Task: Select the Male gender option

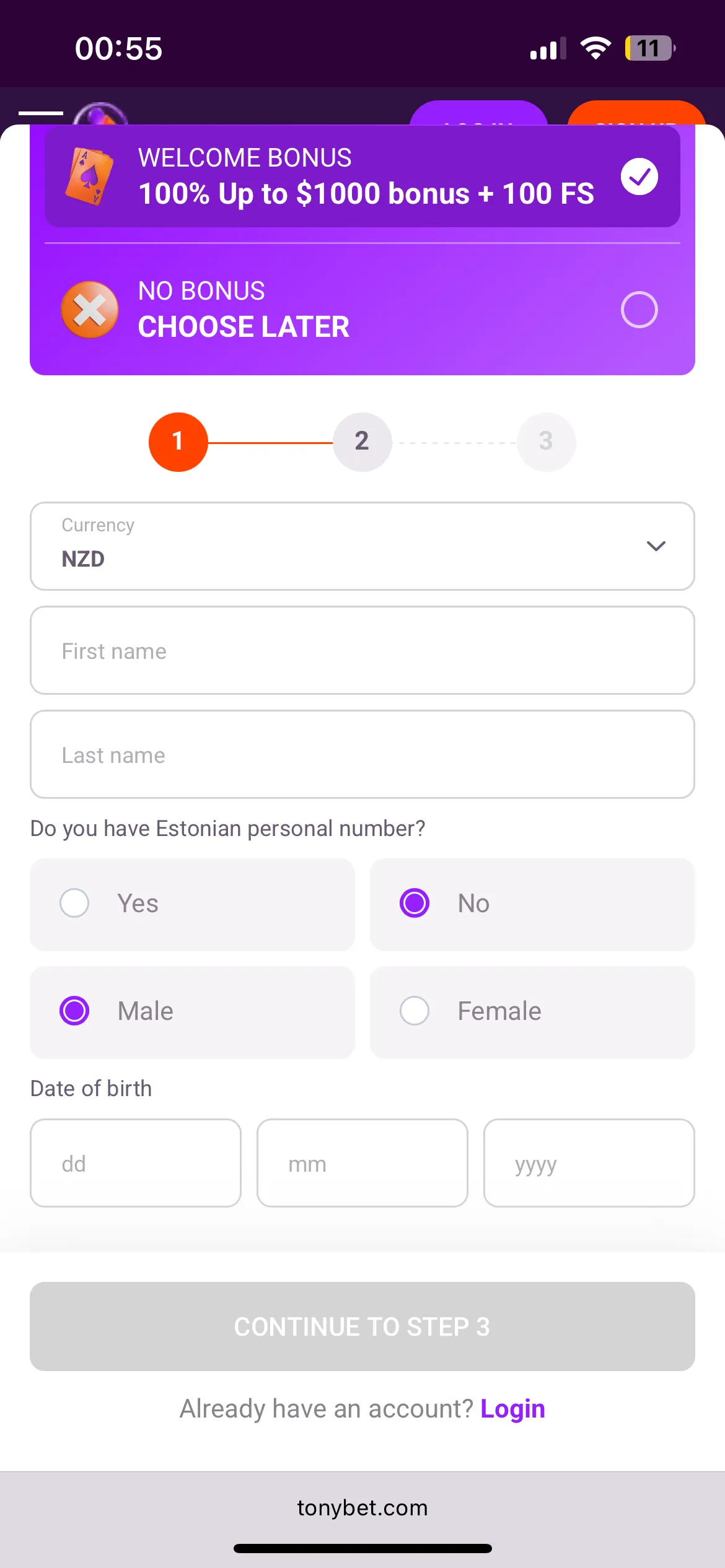Action: pos(75,1011)
